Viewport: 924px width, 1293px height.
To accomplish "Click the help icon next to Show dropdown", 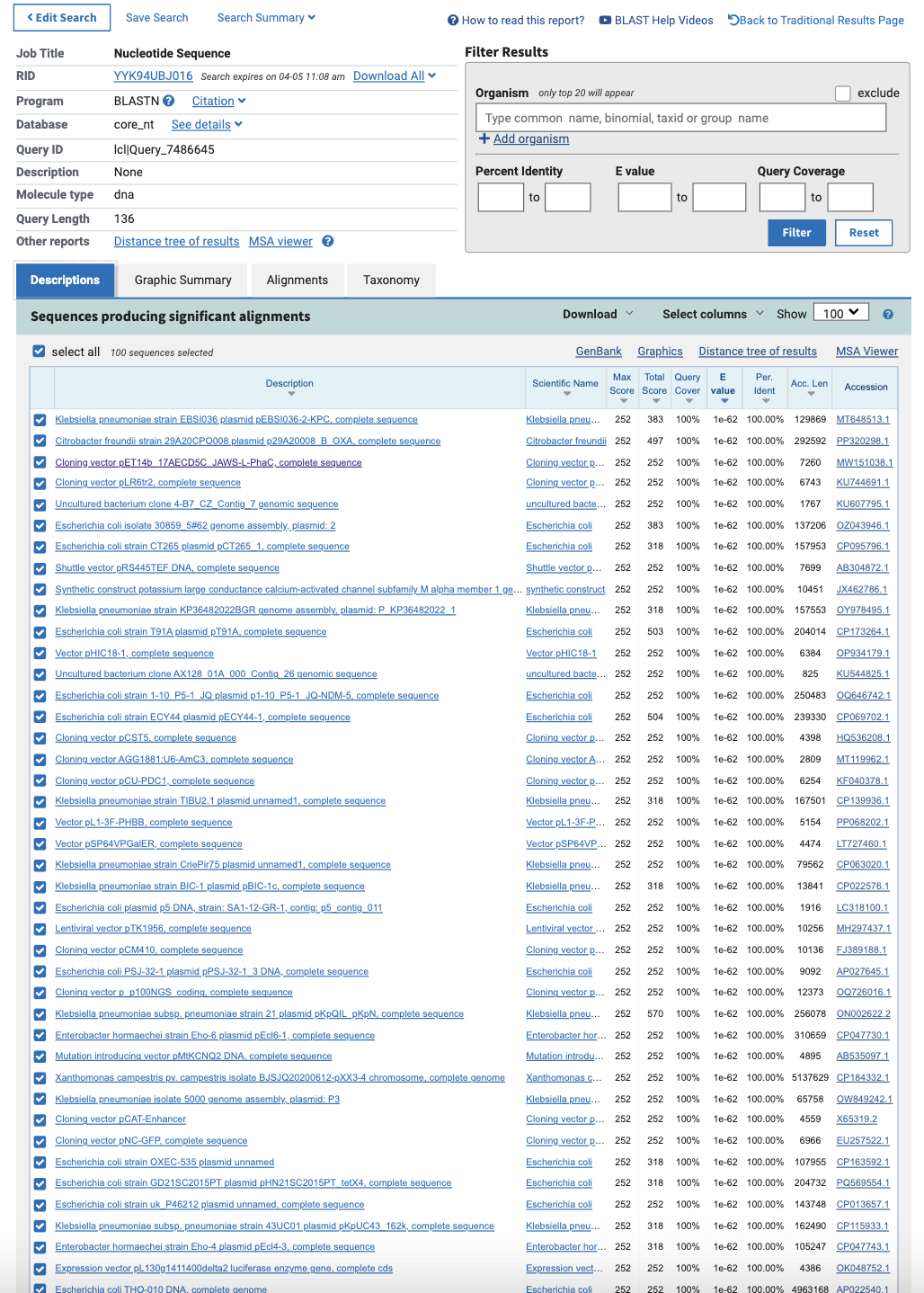I will 888,315.
